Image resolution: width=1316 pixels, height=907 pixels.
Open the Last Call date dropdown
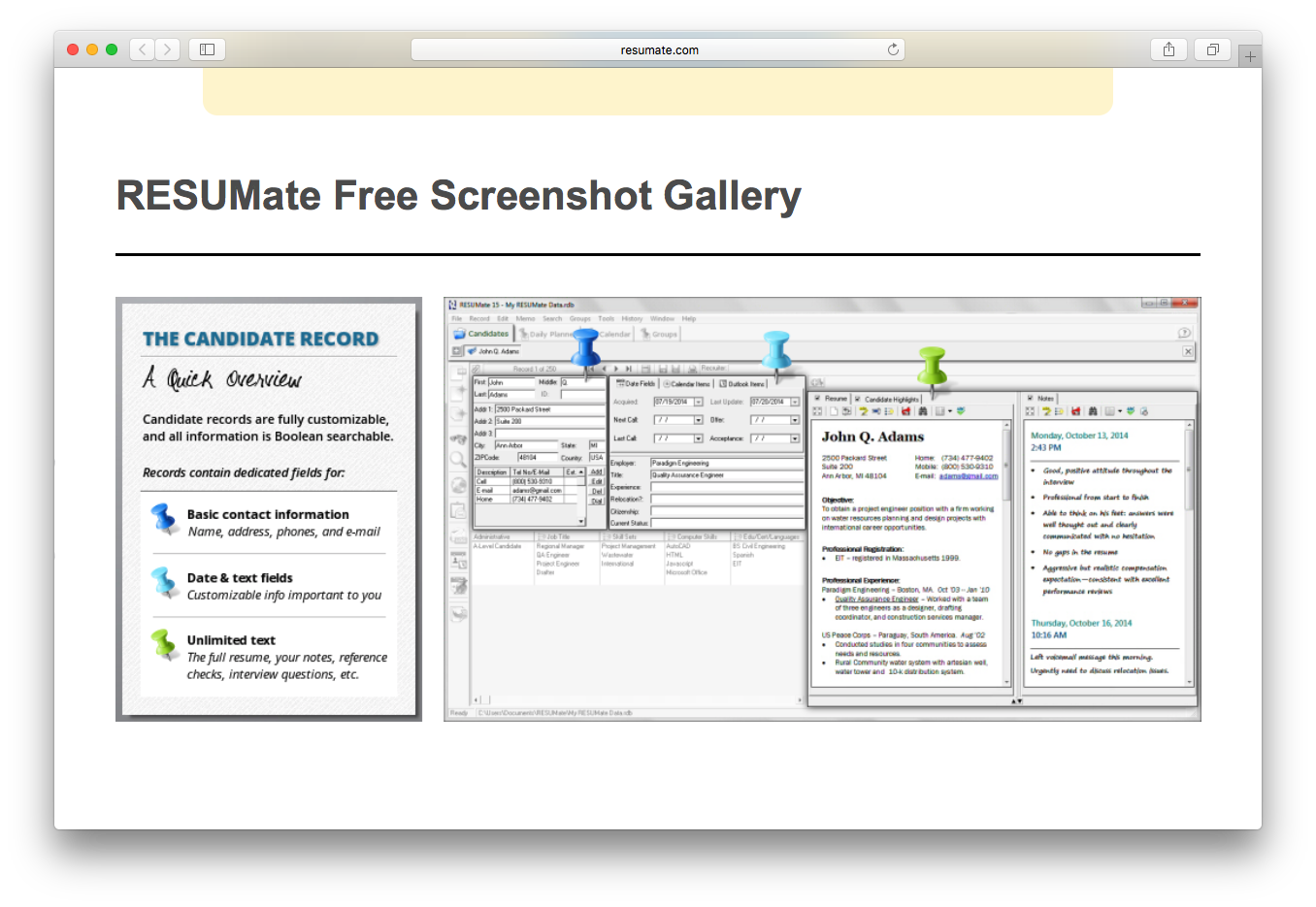click(698, 438)
